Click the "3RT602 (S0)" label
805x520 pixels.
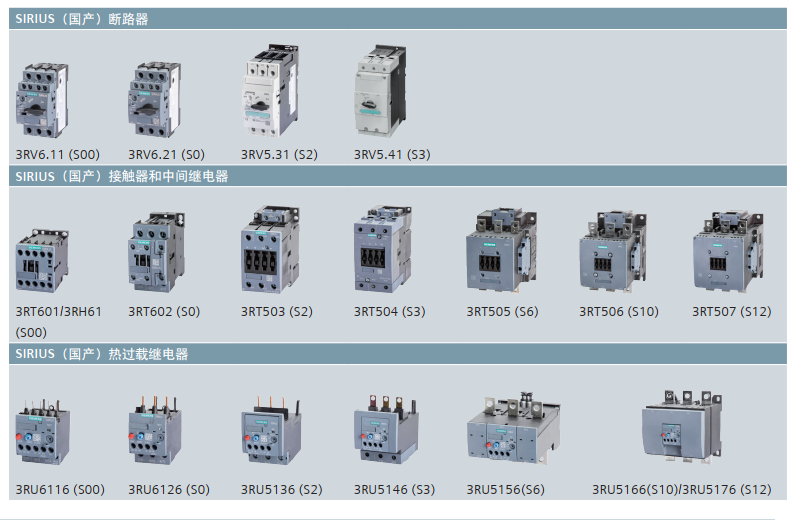[x=164, y=312]
